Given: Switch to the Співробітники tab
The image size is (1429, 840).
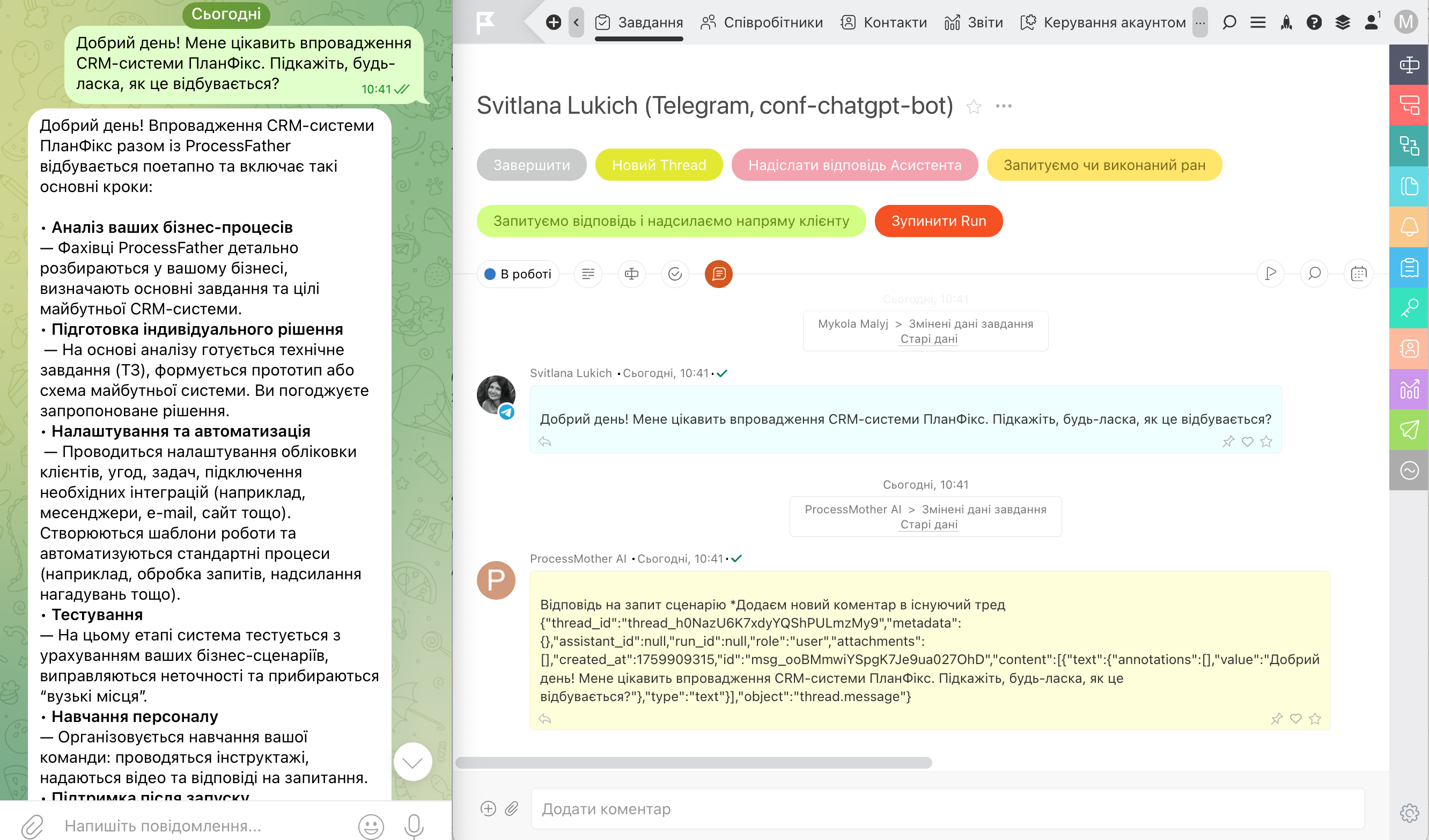Looking at the screenshot, I should 762,22.
